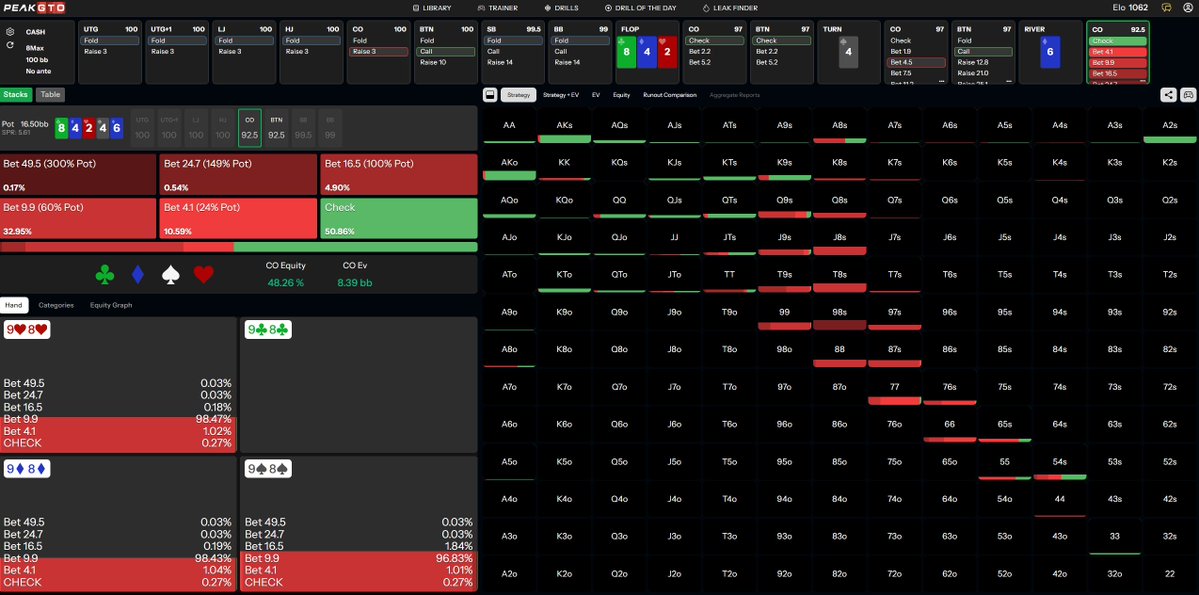Click the share icon above the matrix
Screen dimensions: 1199x595
click(x=1168, y=95)
